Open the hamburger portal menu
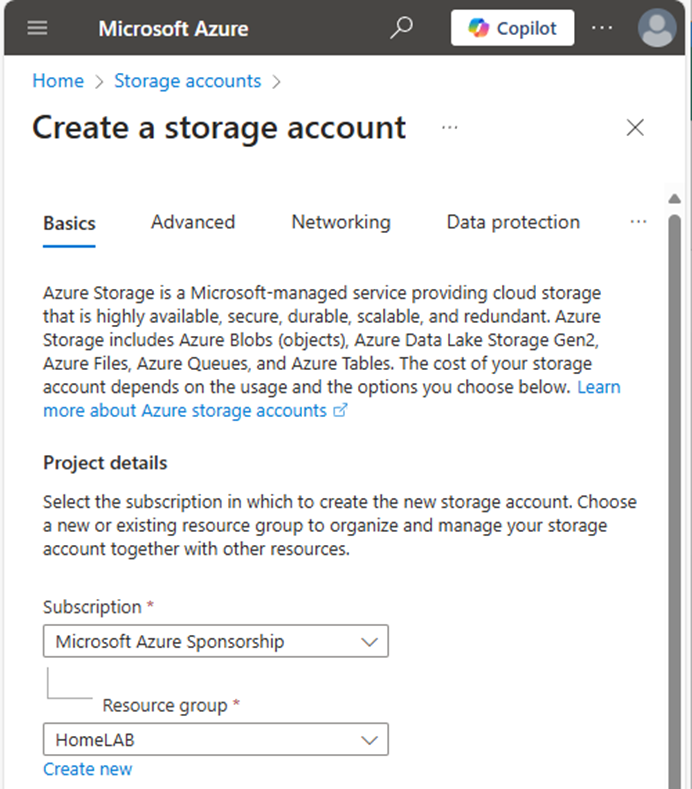 tap(37, 28)
